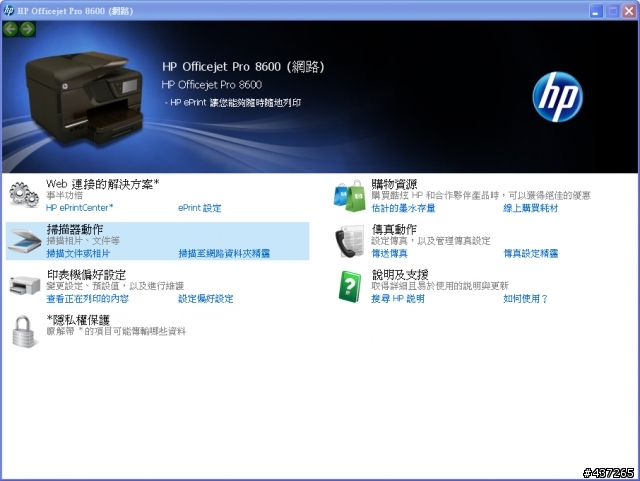Viewport: 640px width, 481px height.
Task: Click the shopping bags icon
Action: coord(350,196)
